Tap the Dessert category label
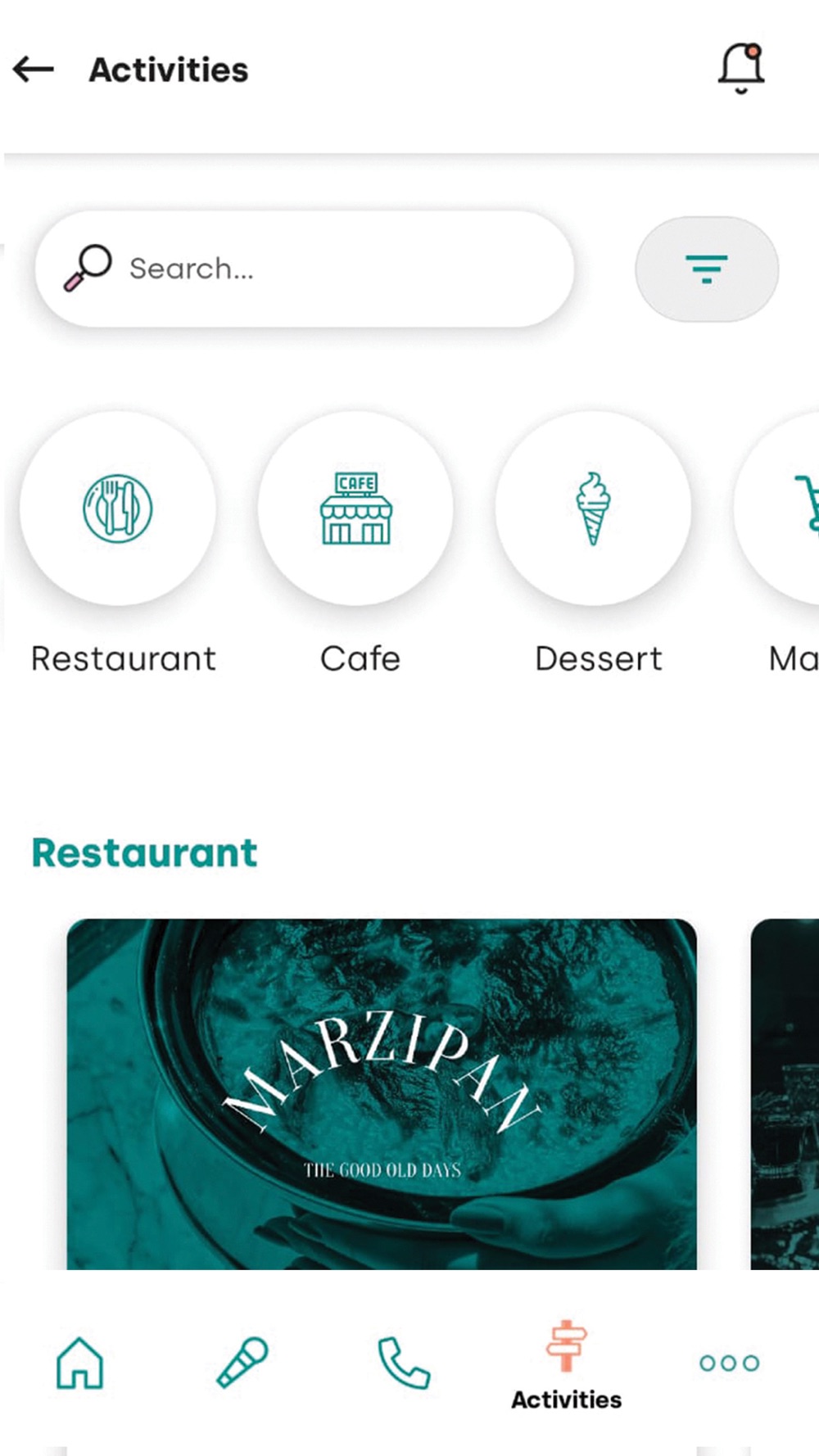The width and height of the screenshot is (819, 1456). [599, 658]
